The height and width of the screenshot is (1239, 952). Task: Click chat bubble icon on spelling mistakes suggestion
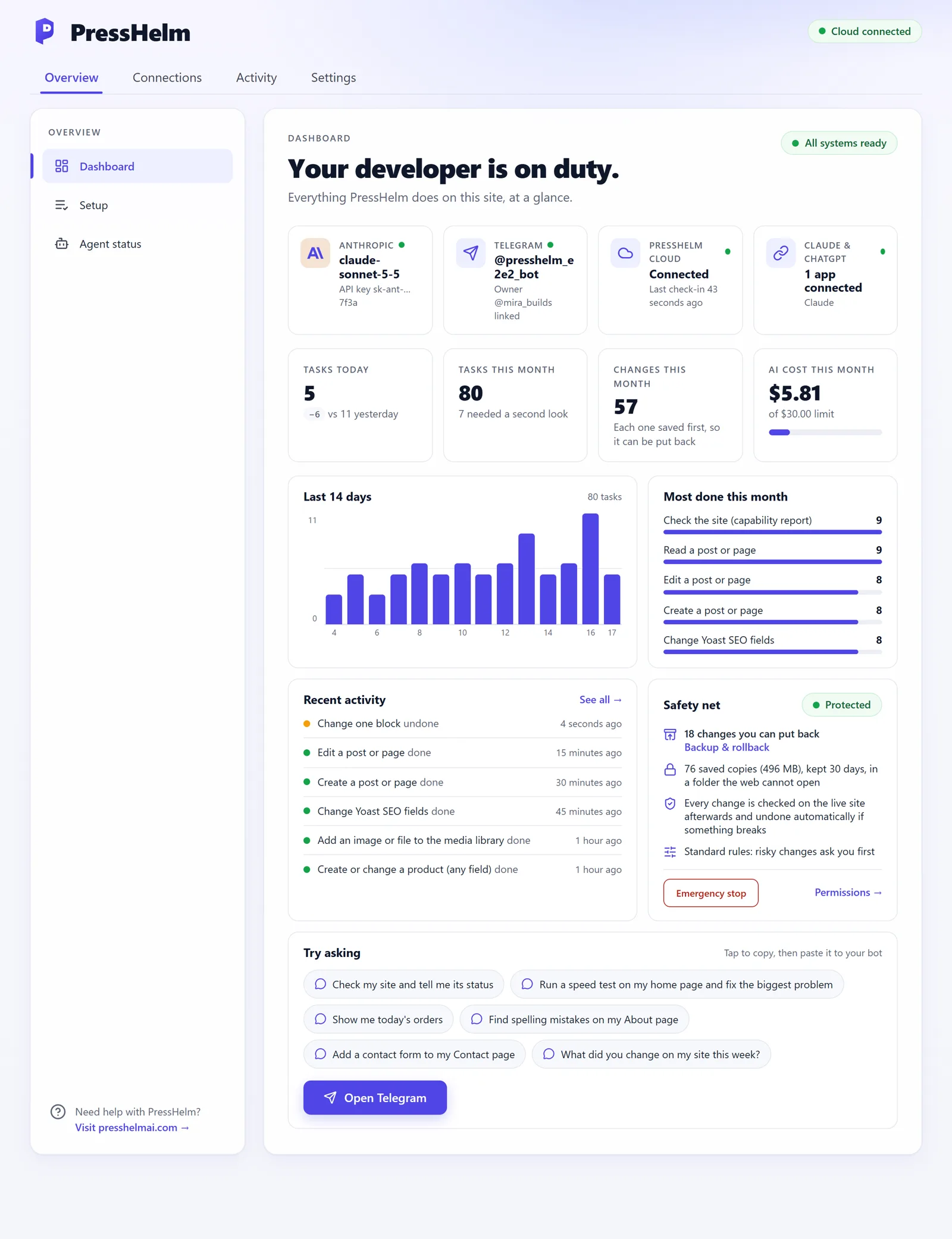(x=477, y=1019)
